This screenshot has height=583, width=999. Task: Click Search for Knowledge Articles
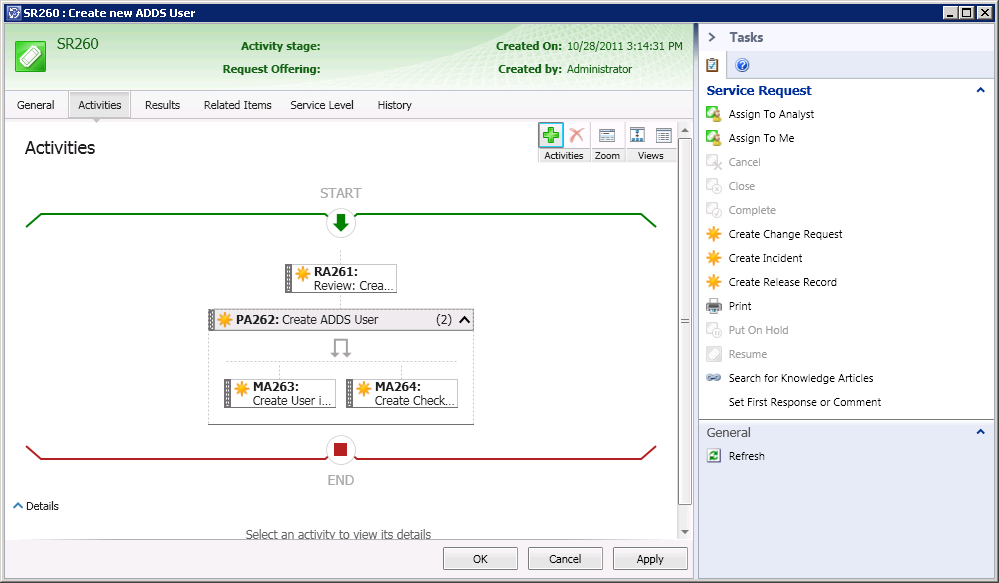[800, 378]
